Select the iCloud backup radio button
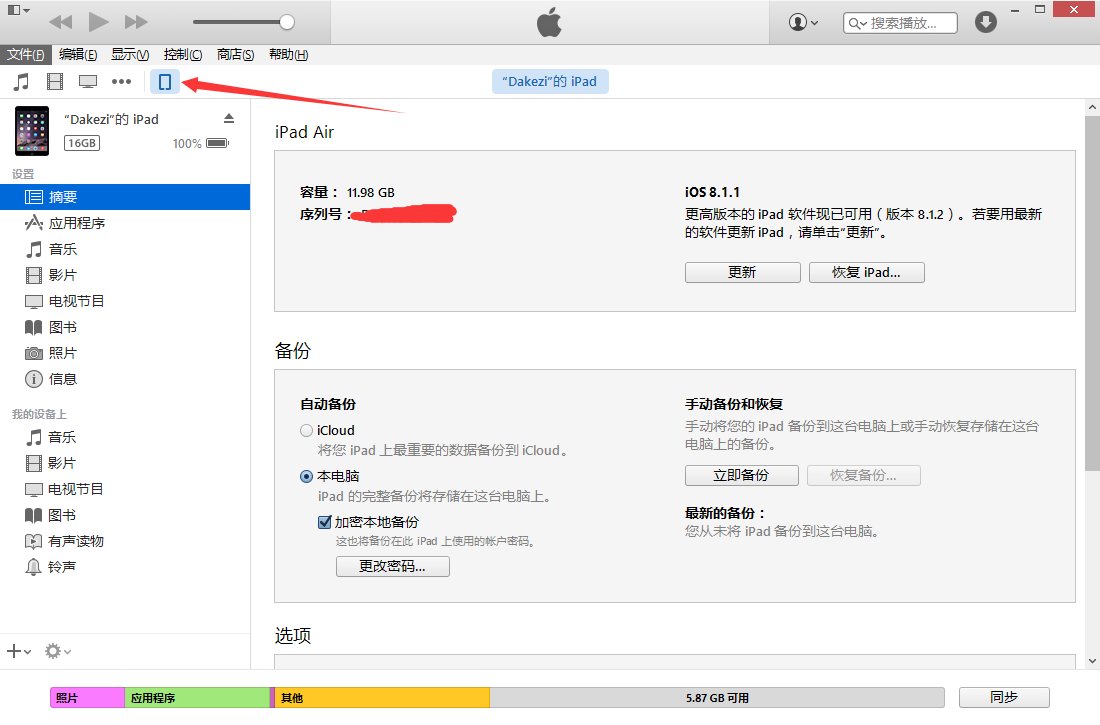 coord(307,431)
